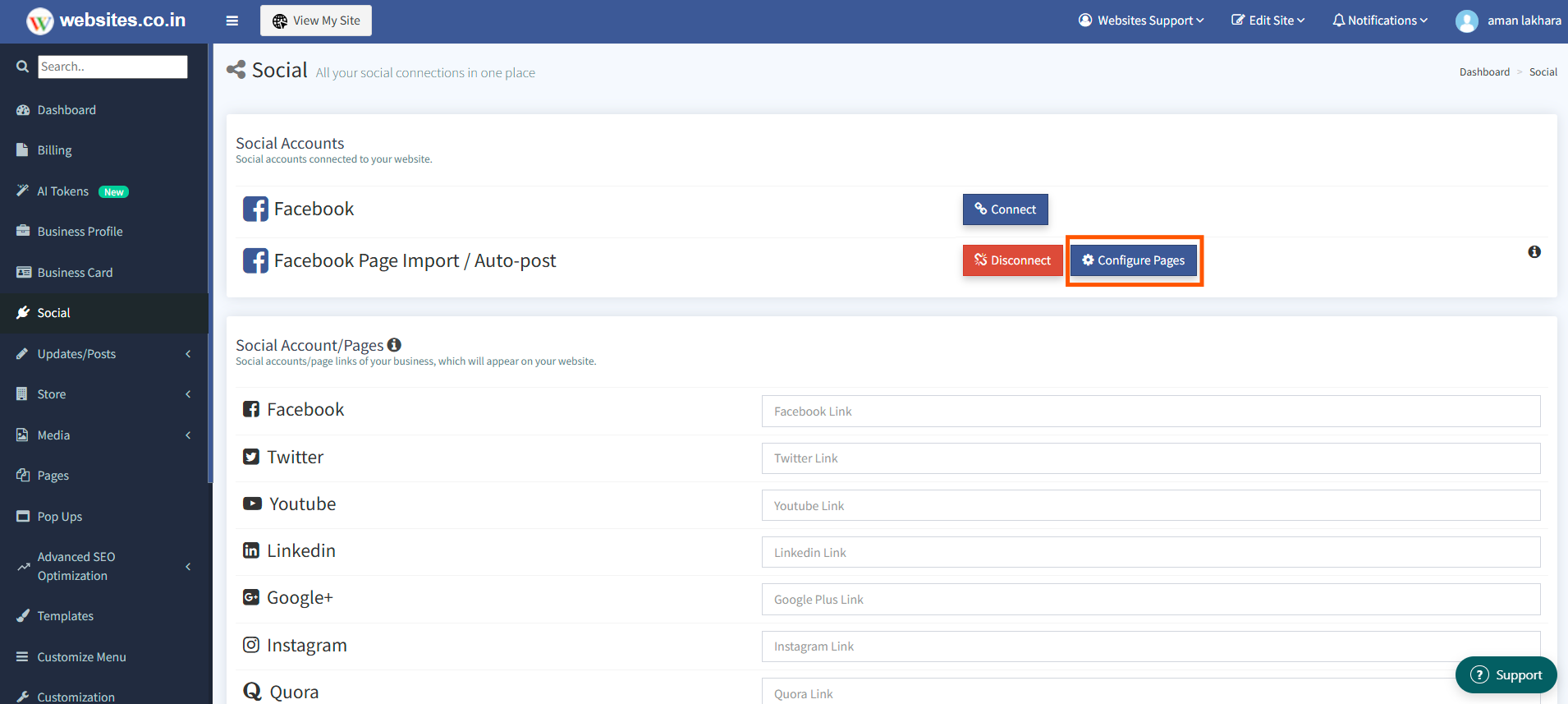Screen dimensions: 1568x704
Task: Click the Templates paintbrush icon
Action: coord(23,615)
